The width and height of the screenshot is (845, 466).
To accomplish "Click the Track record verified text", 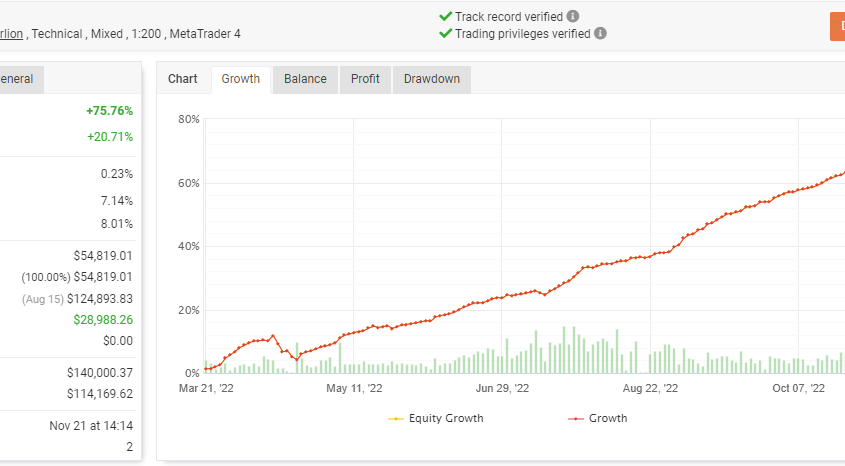I will (x=508, y=17).
